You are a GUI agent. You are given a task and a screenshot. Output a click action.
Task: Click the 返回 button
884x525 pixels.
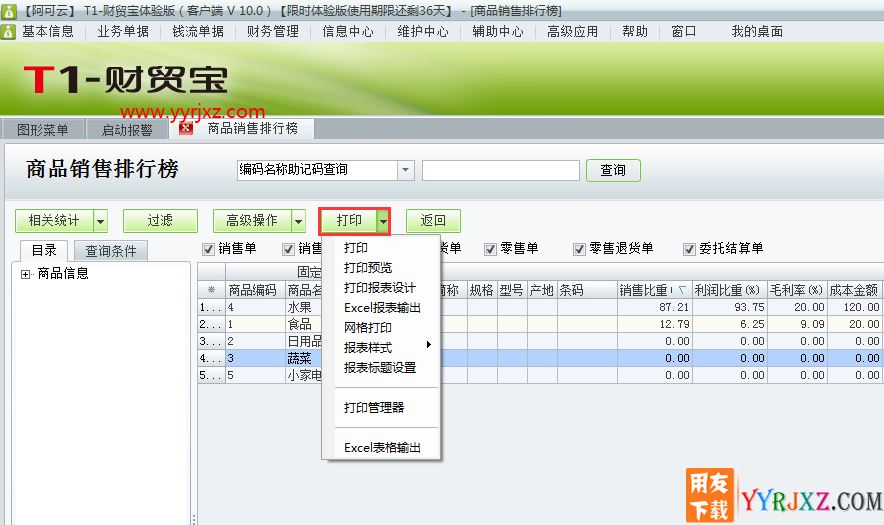433,221
